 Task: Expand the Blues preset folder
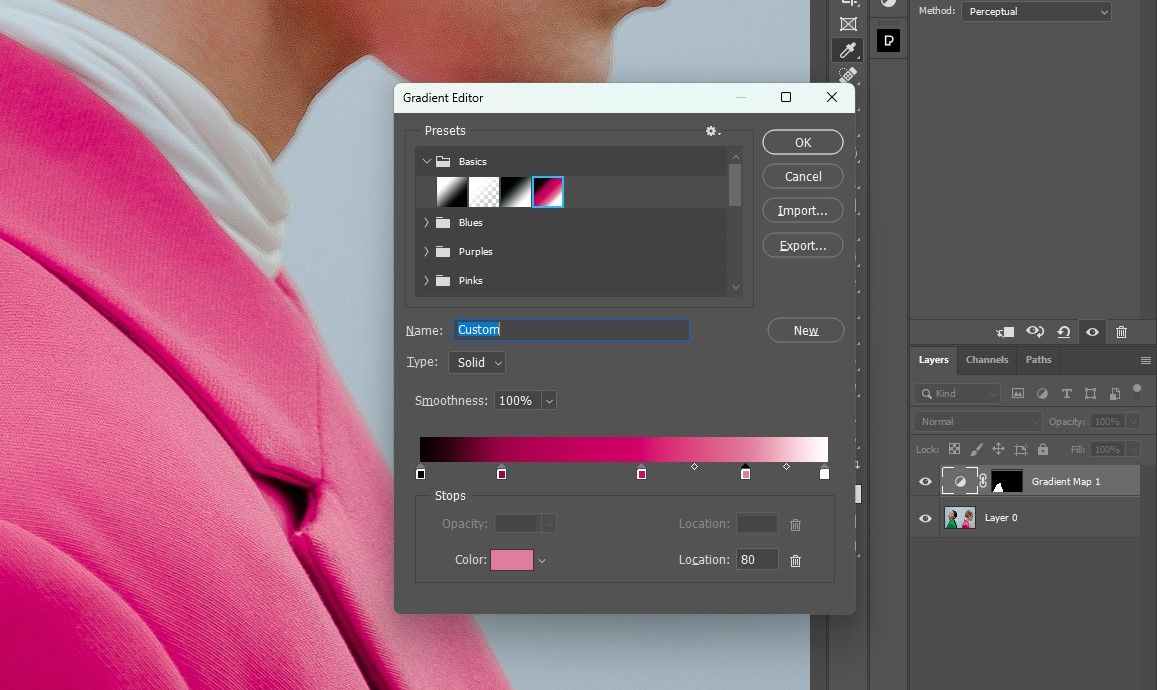tap(426, 222)
